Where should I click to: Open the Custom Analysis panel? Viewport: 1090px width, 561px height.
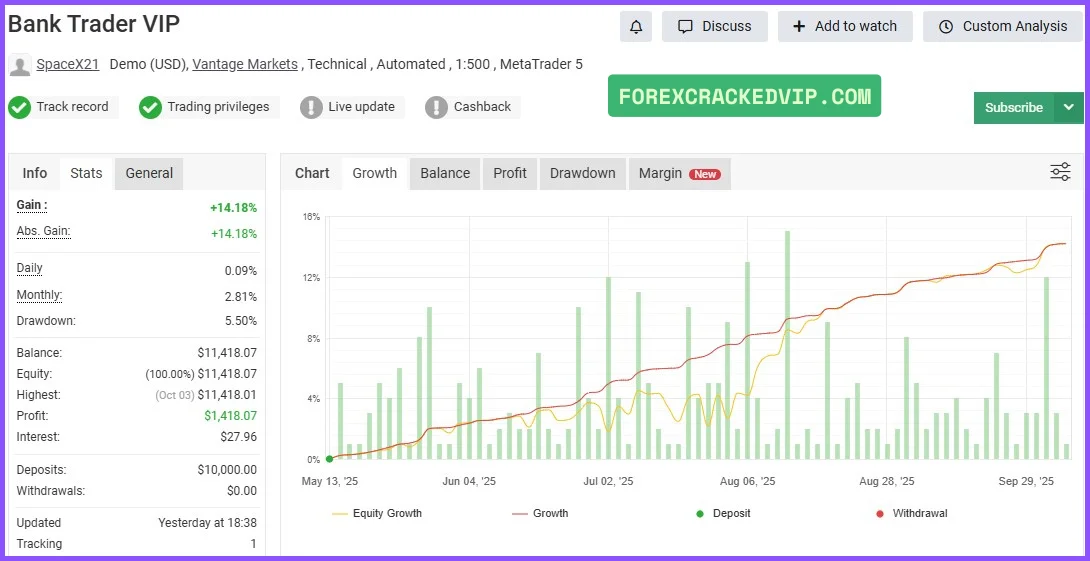click(1003, 27)
